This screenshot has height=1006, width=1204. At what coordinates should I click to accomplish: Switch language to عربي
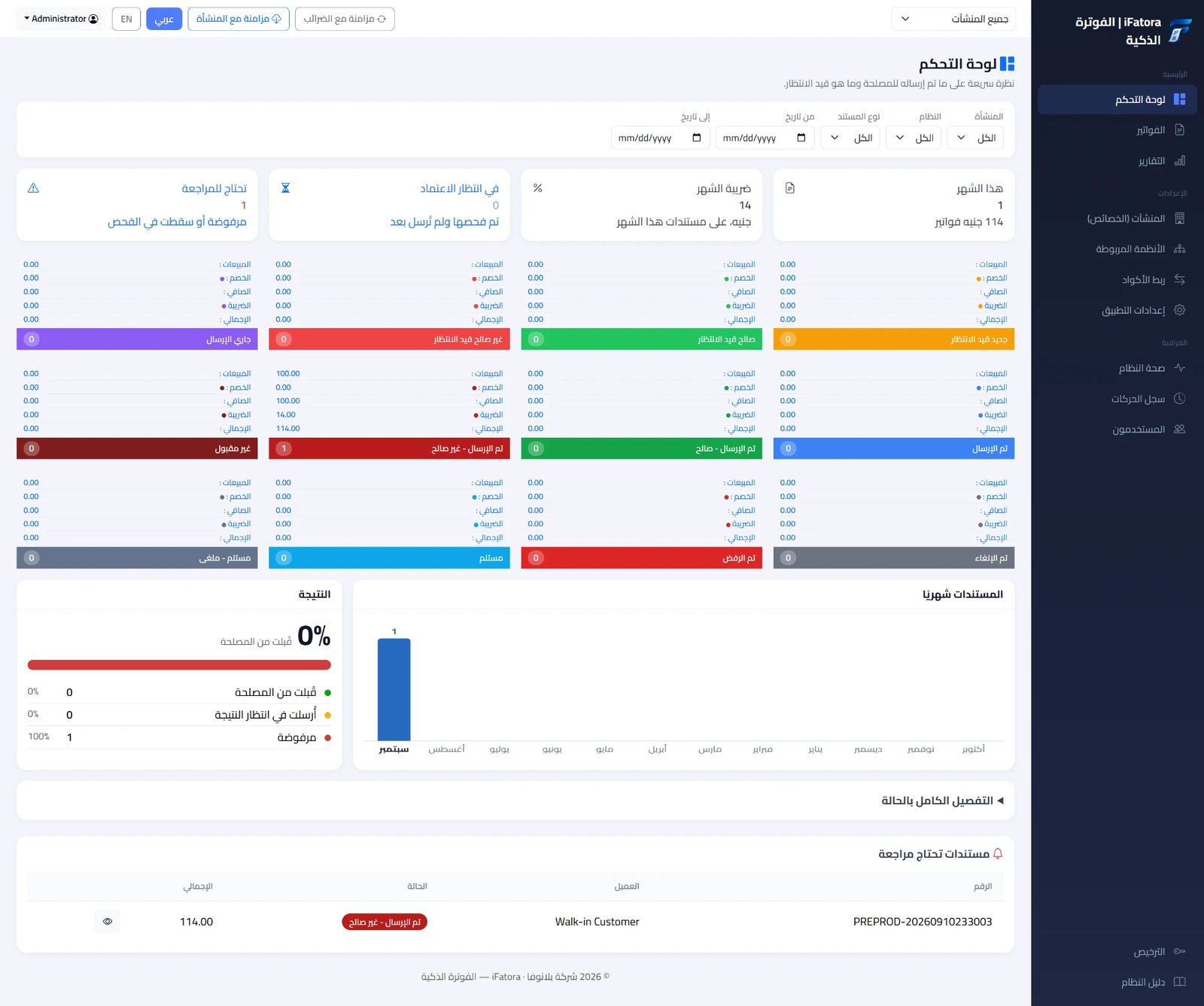[x=164, y=19]
